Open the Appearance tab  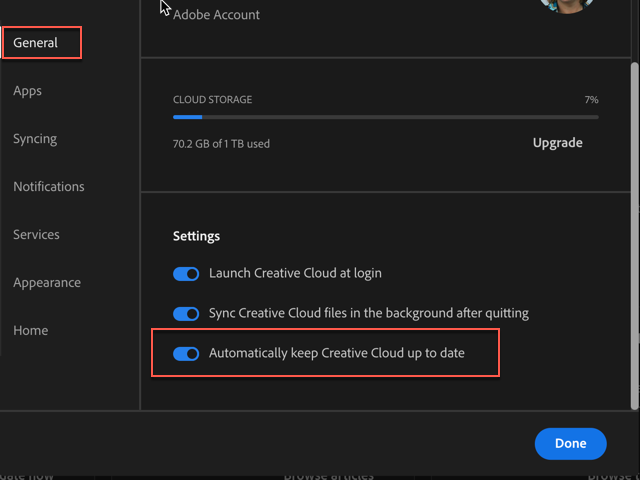tap(47, 282)
